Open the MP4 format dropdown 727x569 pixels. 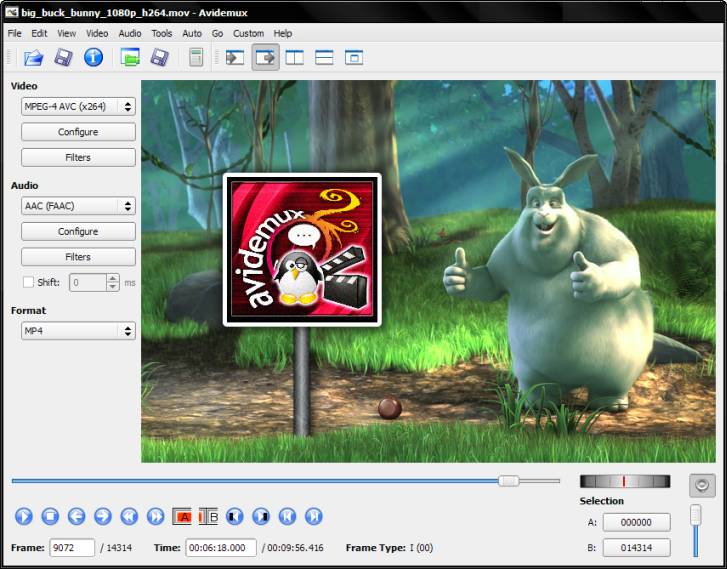[x=78, y=331]
